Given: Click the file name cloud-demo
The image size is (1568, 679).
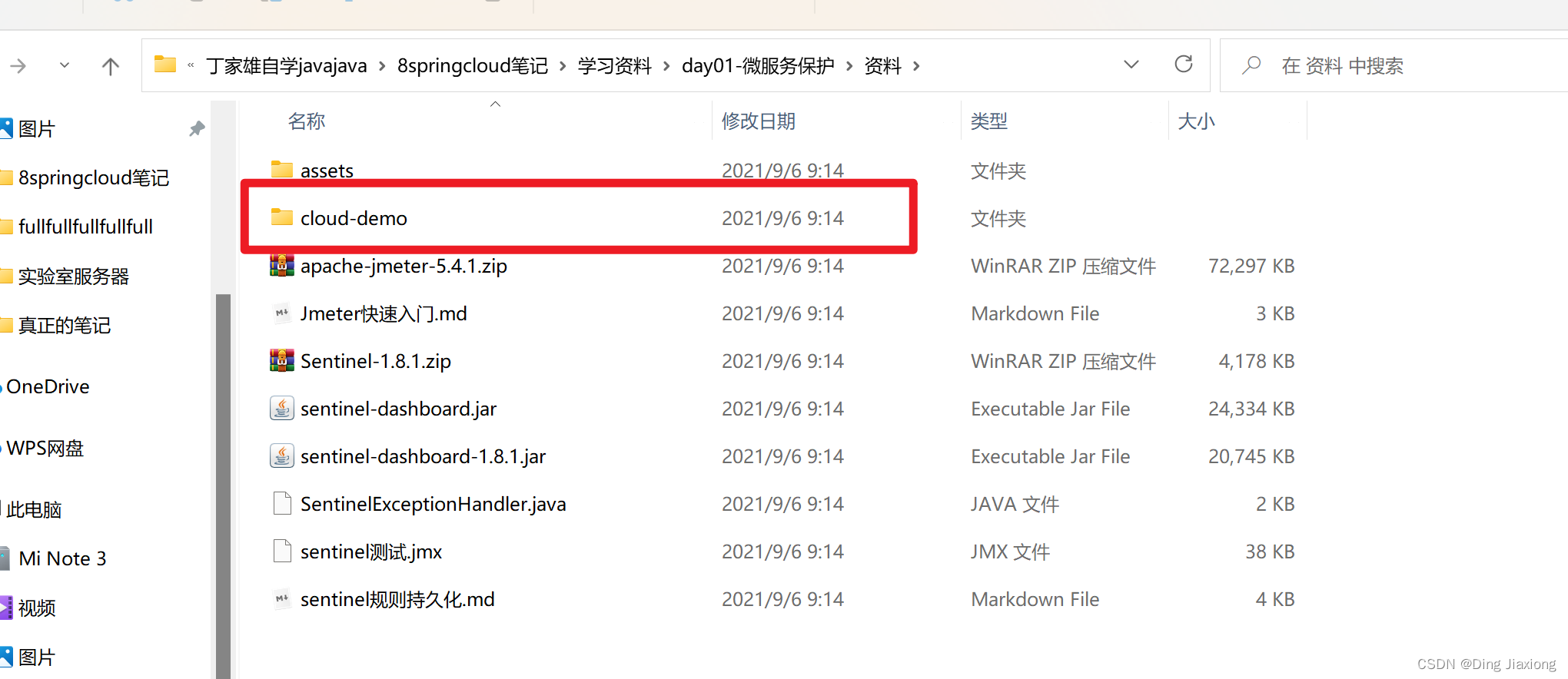Looking at the screenshot, I should [354, 218].
